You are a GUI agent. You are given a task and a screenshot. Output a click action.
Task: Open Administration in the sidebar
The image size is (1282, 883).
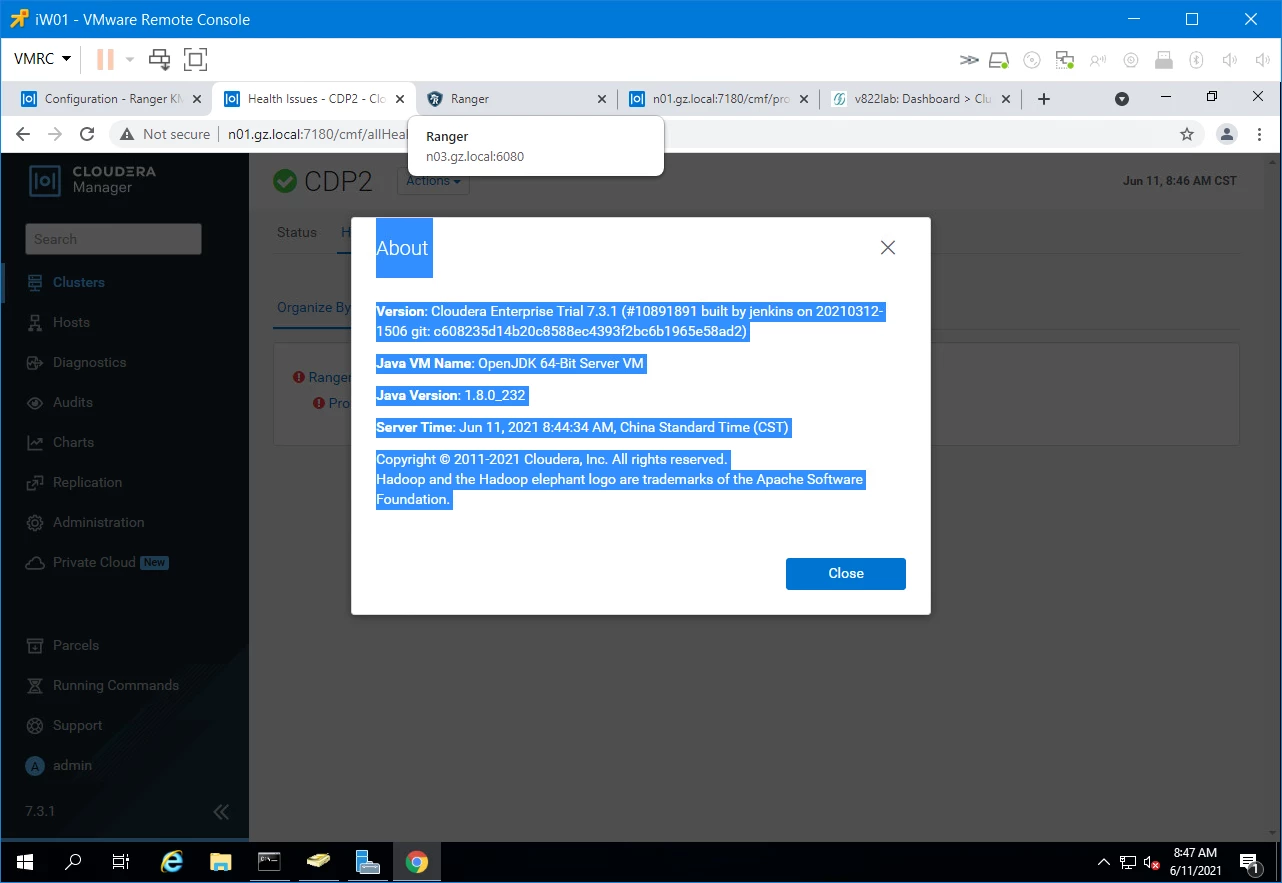pos(86,522)
